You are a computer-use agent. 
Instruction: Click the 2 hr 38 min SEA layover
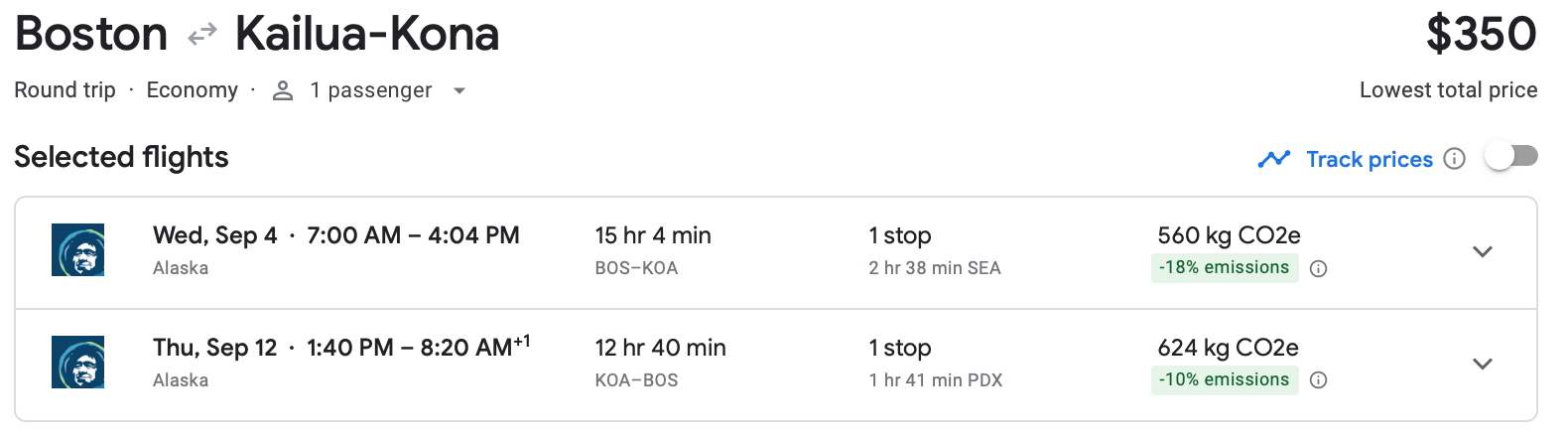pos(934,268)
